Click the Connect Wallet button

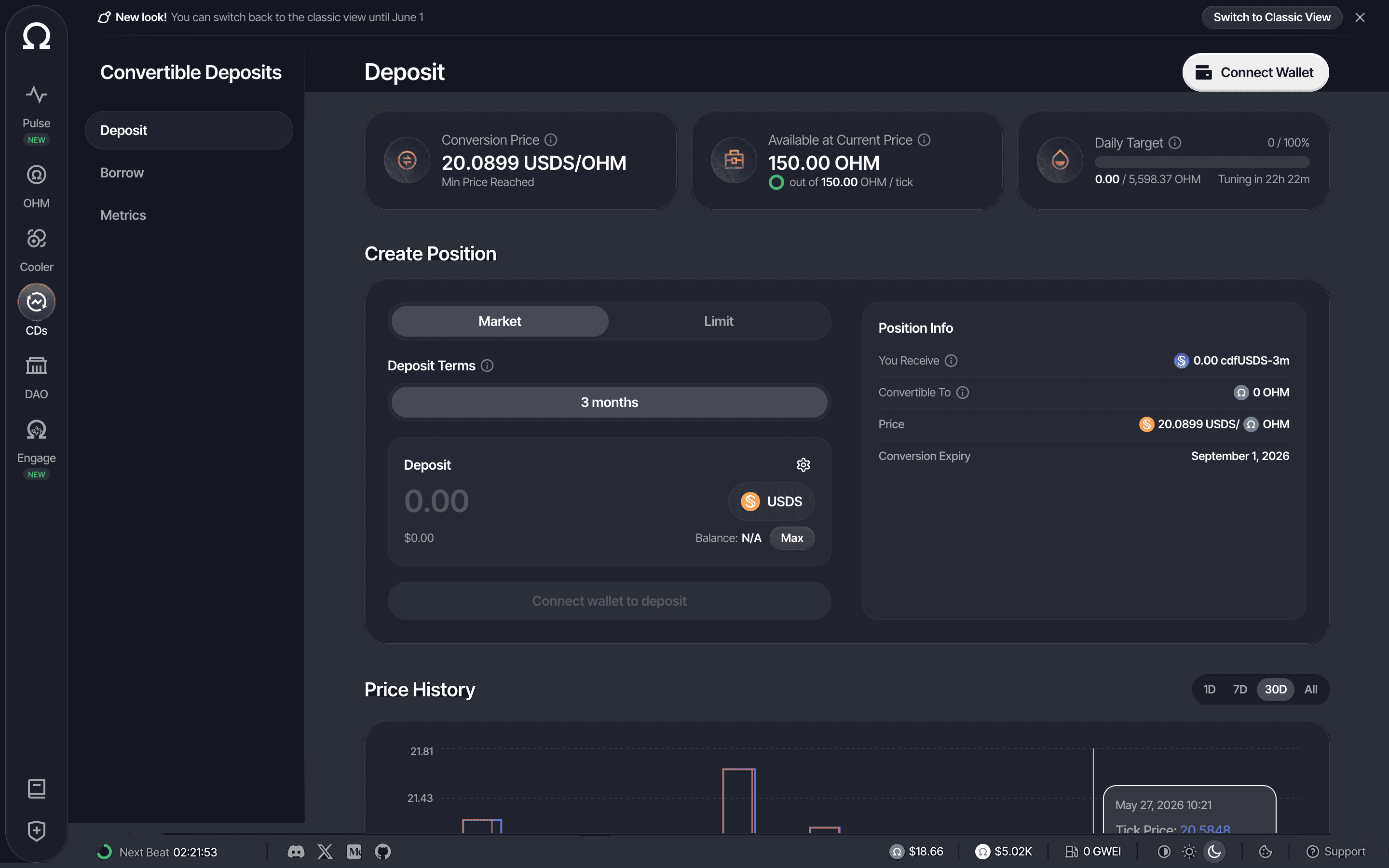click(x=1255, y=72)
